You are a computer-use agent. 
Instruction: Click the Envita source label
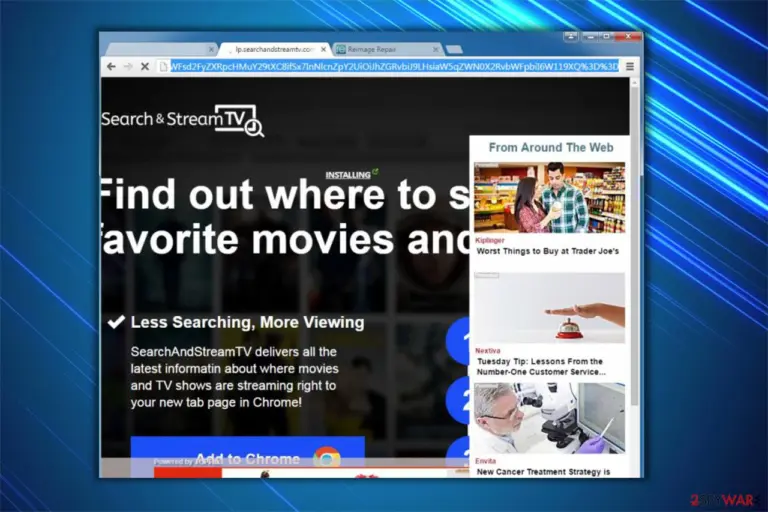[485, 461]
